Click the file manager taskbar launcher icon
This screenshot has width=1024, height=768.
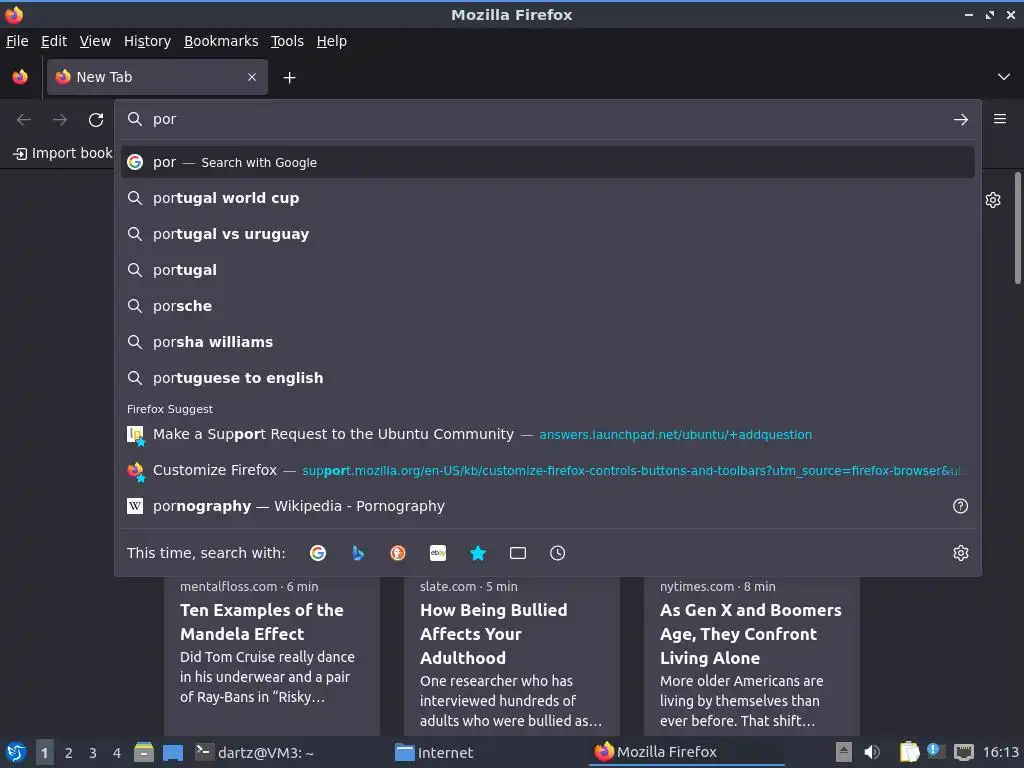(x=144, y=752)
